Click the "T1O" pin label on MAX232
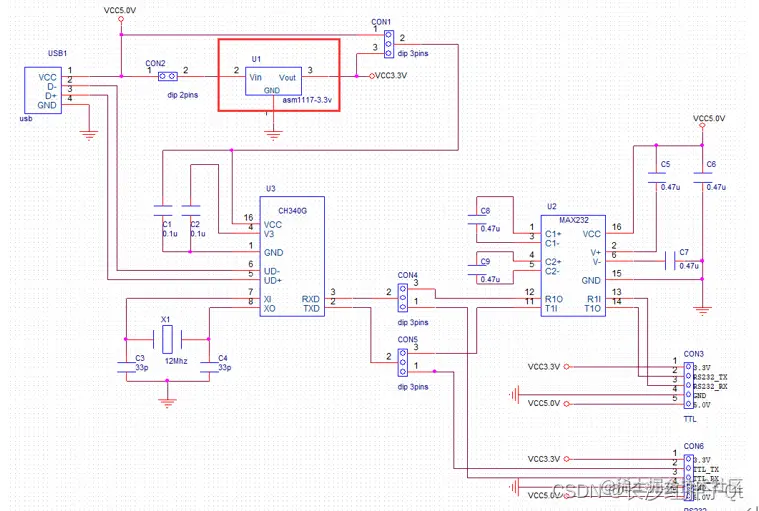The height and width of the screenshot is (511, 759). (x=592, y=308)
